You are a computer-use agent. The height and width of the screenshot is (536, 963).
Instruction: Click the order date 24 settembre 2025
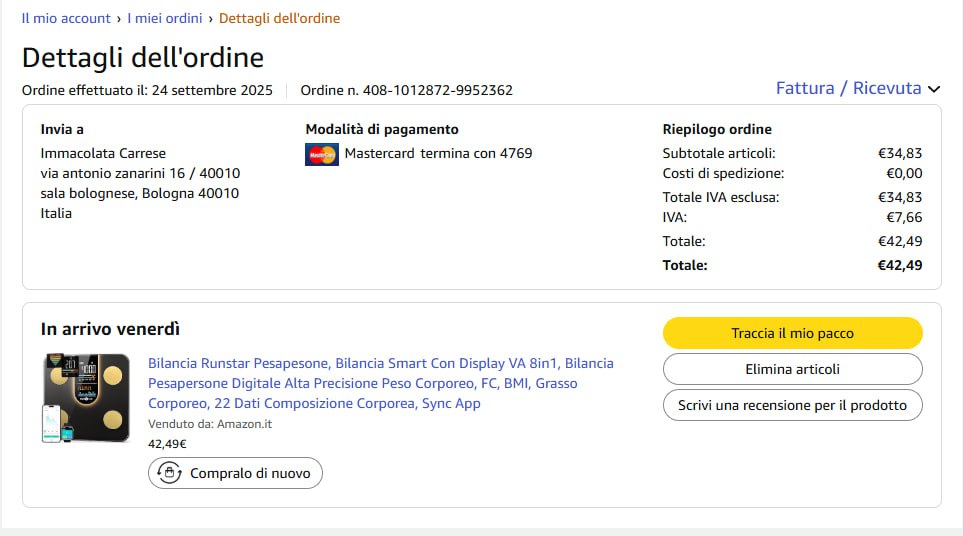[212, 90]
